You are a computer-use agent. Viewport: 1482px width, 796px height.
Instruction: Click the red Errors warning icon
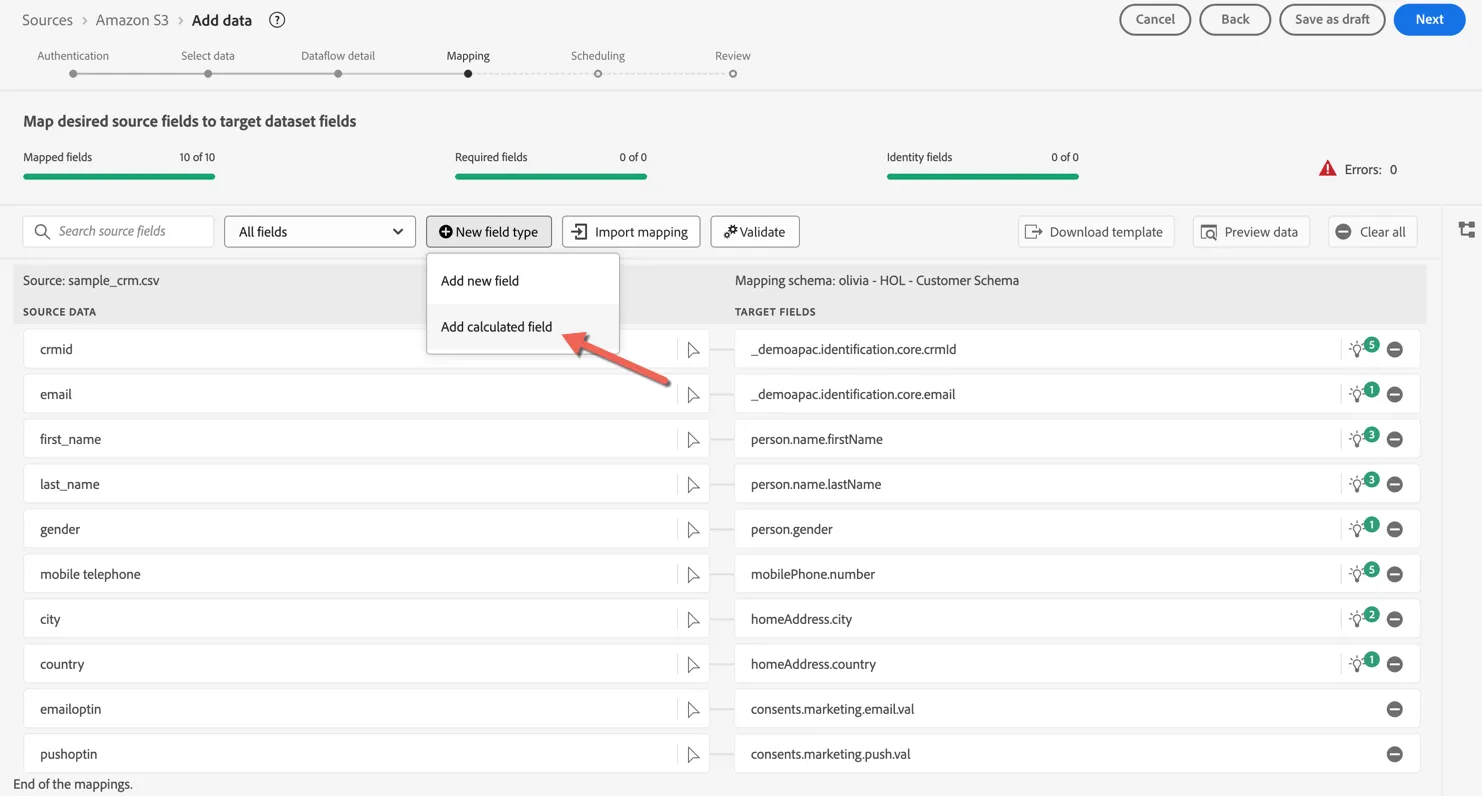click(1327, 169)
